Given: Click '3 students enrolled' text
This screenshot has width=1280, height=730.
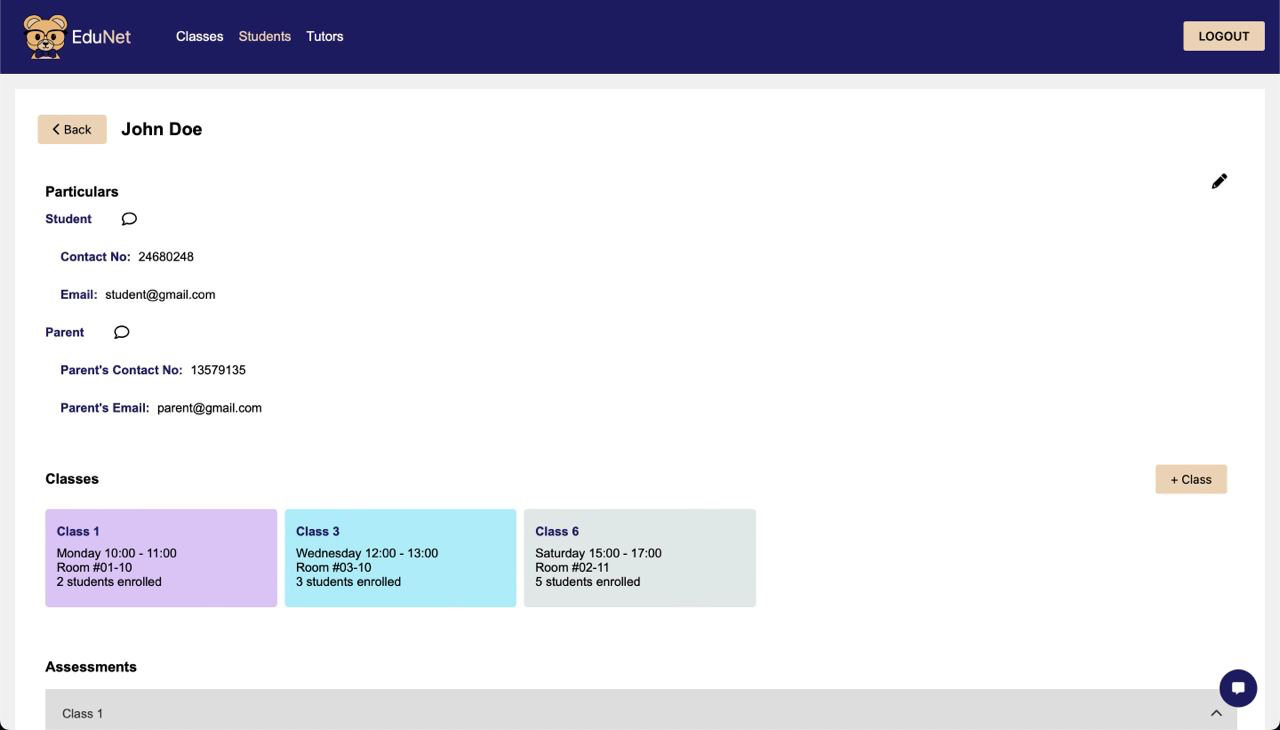Looking at the screenshot, I should click(348, 581).
